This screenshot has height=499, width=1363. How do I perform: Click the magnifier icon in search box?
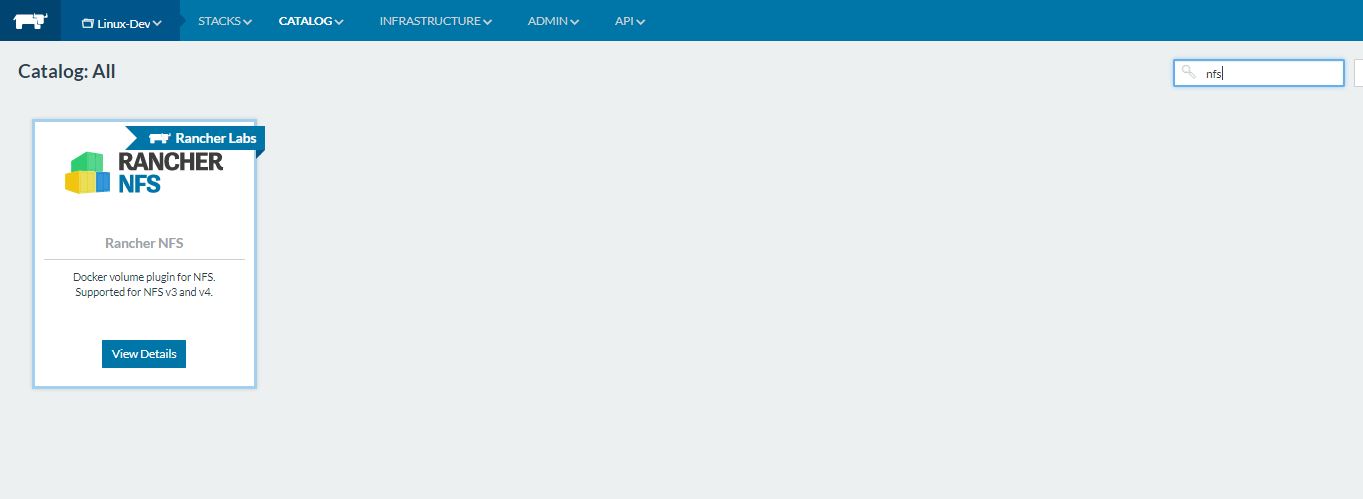point(1188,72)
